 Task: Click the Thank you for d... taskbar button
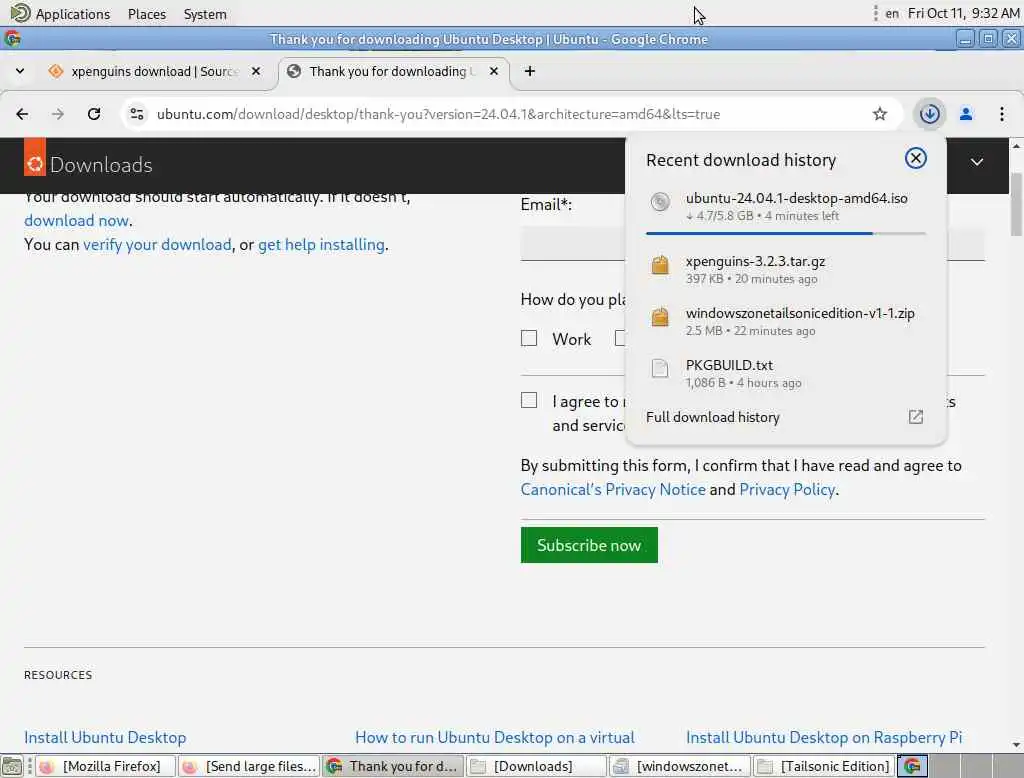[392, 766]
